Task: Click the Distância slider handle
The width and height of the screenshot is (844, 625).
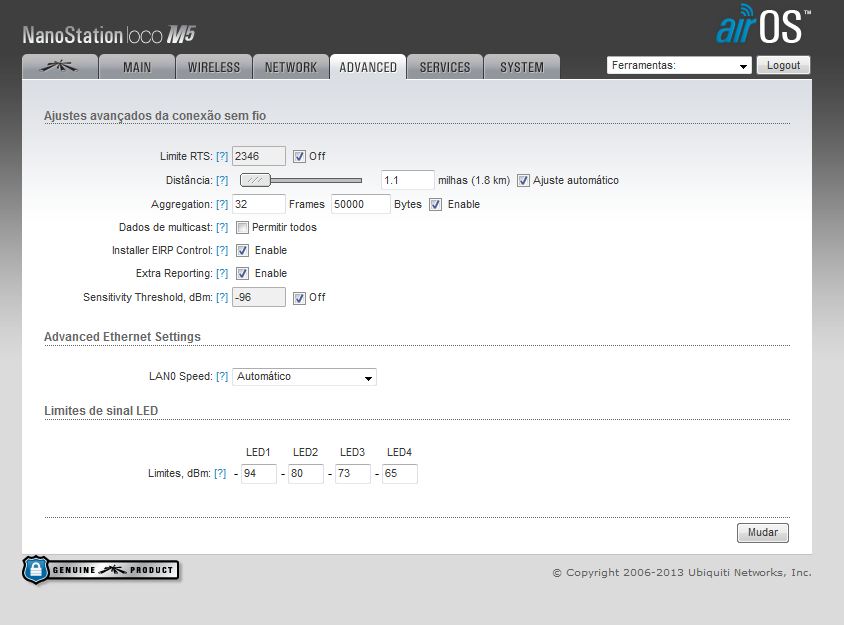Action: click(255, 180)
